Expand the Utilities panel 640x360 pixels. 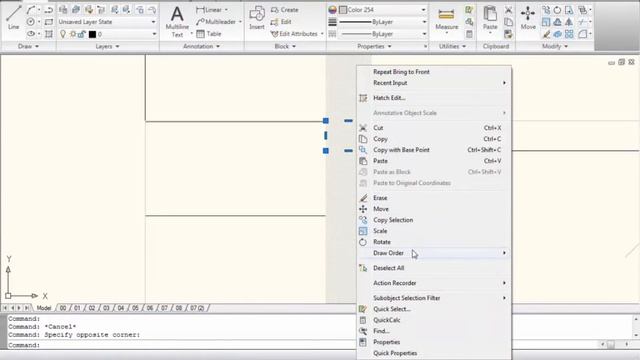click(x=453, y=46)
